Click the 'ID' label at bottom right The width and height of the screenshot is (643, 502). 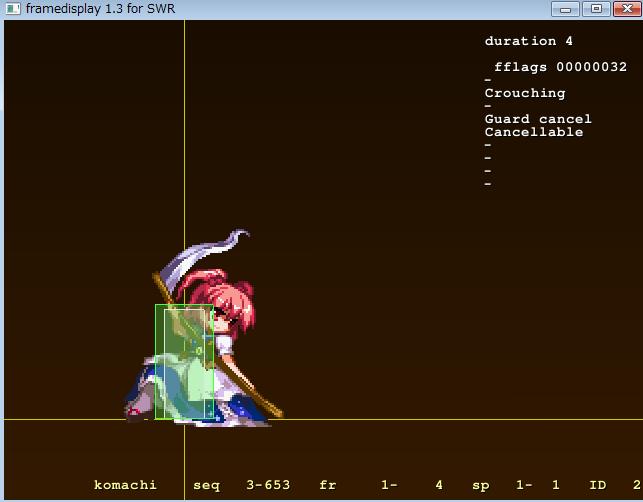(597, 485)
